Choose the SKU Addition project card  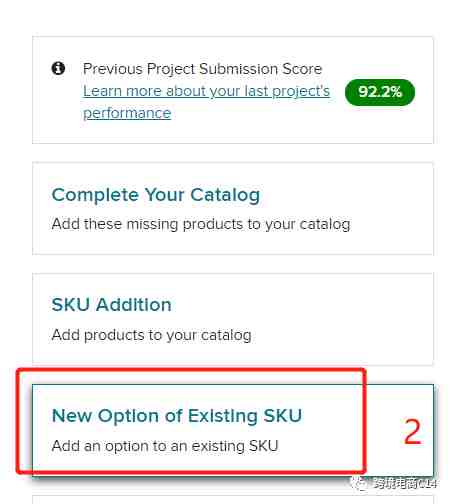(x=233, y=319)
